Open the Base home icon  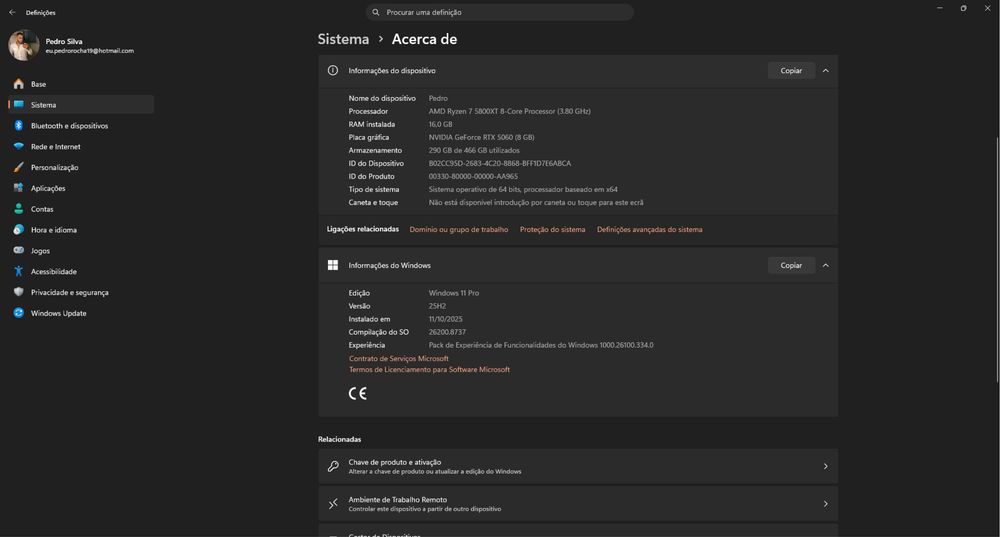[x=18, y=84]
